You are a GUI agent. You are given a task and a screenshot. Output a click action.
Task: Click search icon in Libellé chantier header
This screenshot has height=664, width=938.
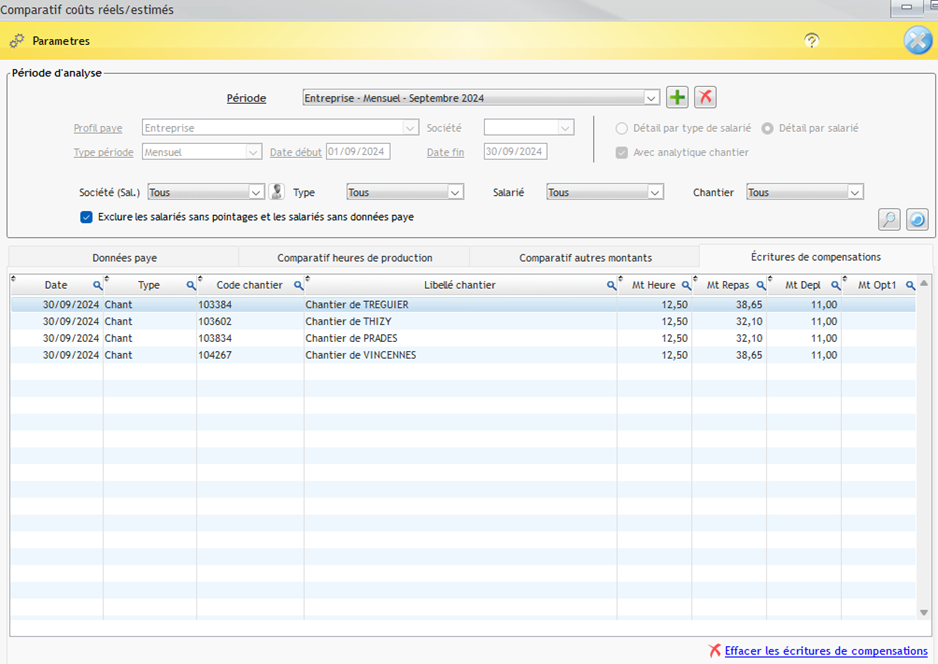(611, 286)
